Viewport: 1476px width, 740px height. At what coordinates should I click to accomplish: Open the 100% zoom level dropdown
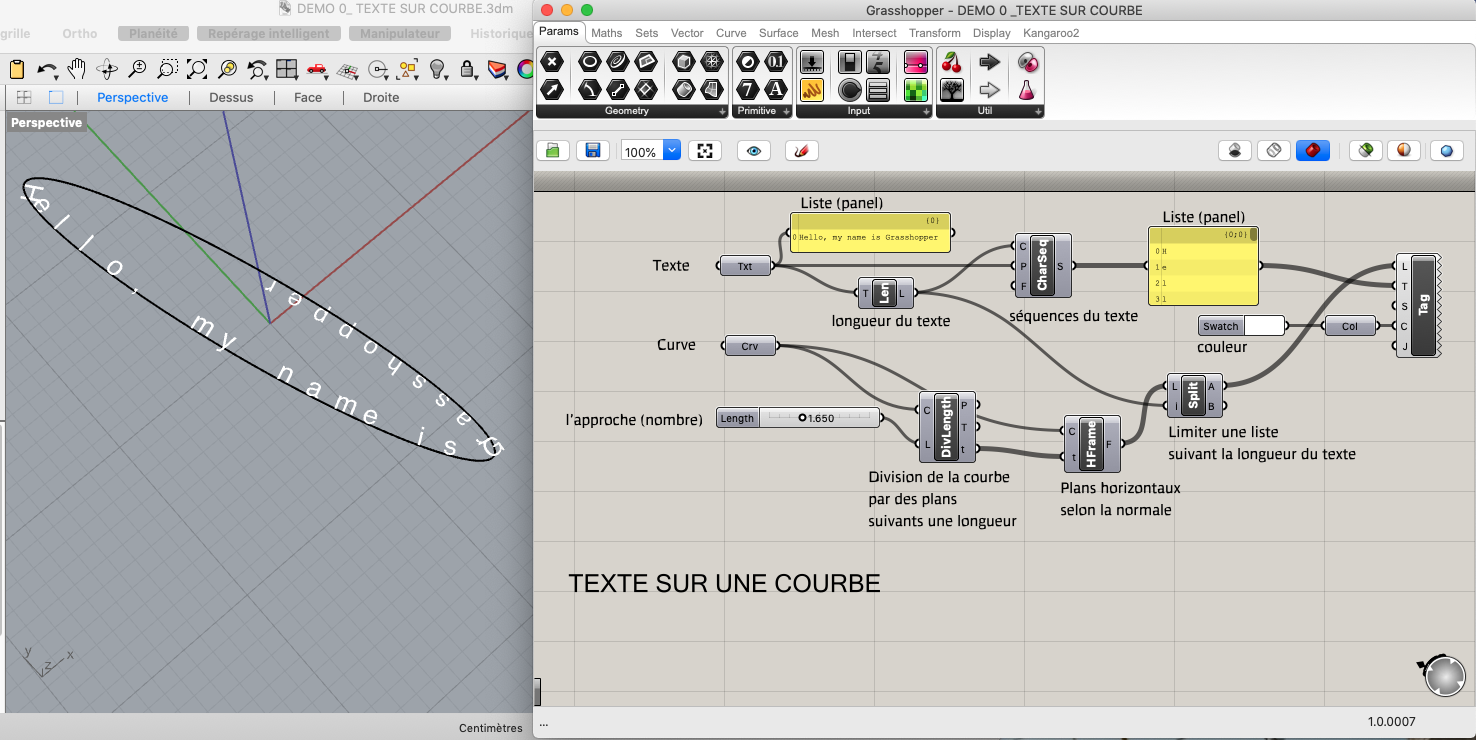pos(671,150)
